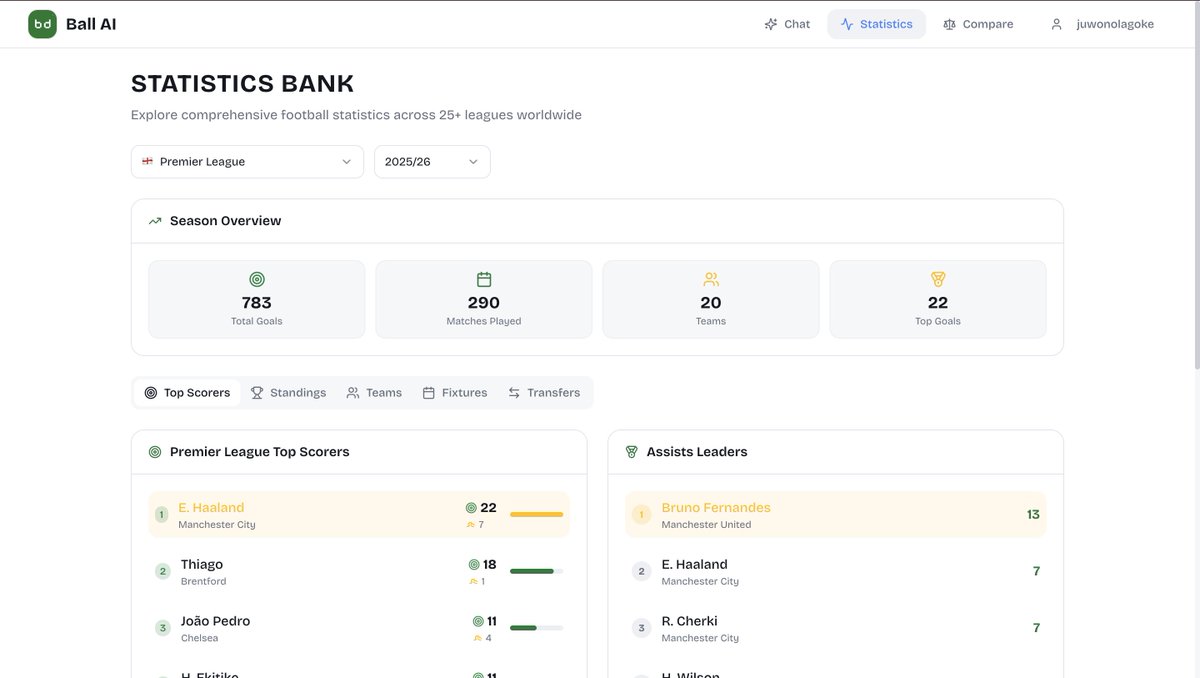The width and height of the screenshot is (1200, 678).
Task: Click the 20 Teams card
Action: 711,299
